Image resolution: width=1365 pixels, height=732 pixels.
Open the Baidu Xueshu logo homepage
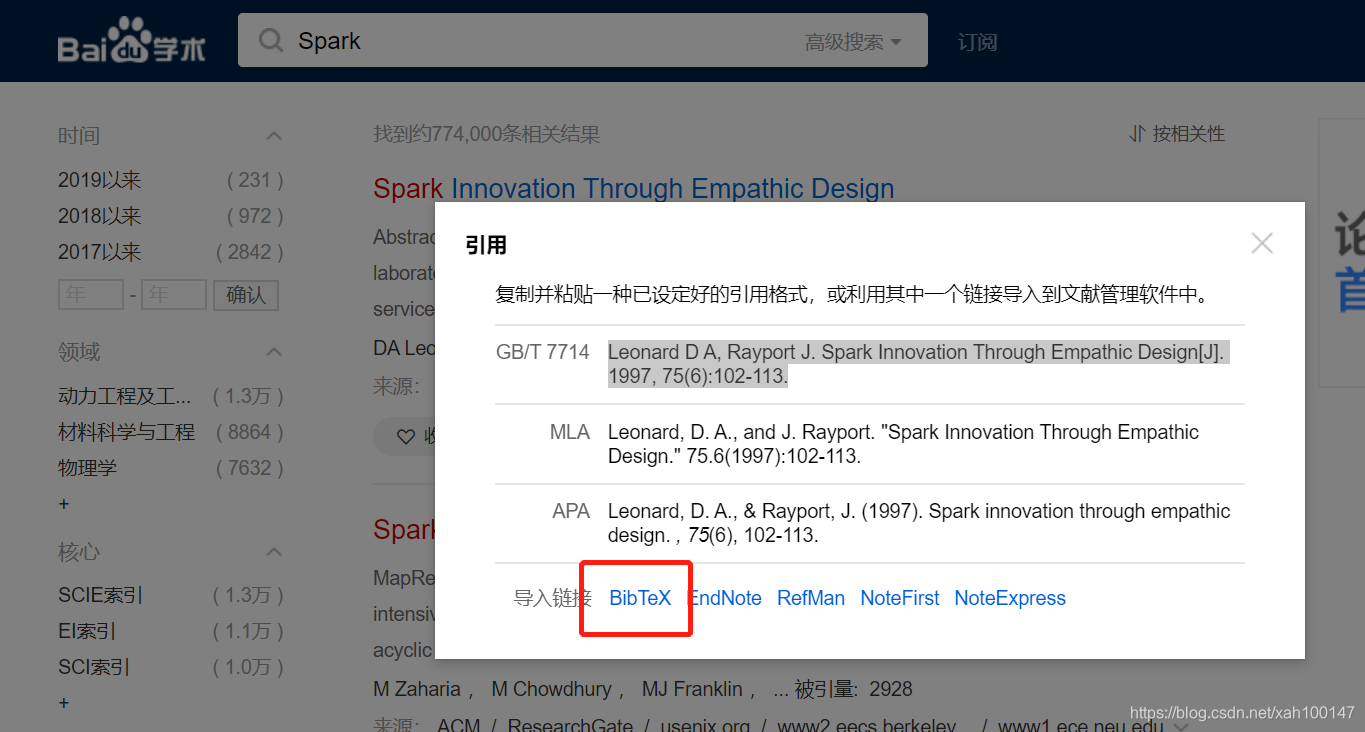click(131, 42)
